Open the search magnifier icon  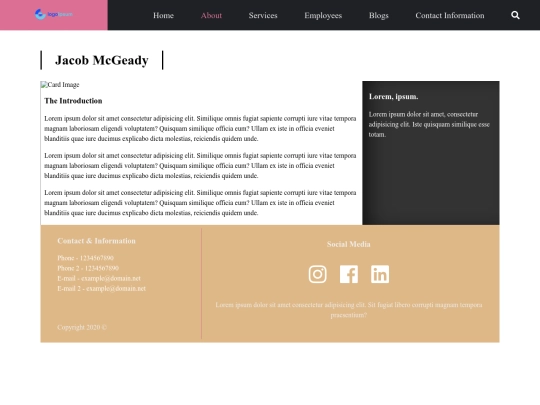[x=515, y=15]
